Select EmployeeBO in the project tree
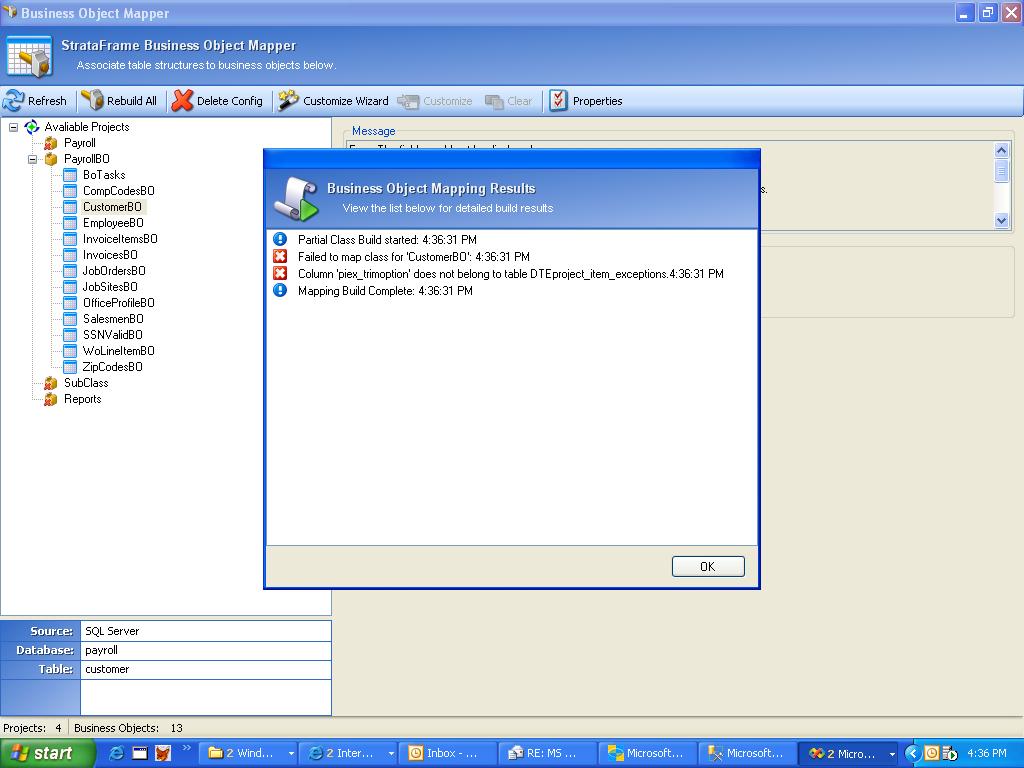 [113, 223]
